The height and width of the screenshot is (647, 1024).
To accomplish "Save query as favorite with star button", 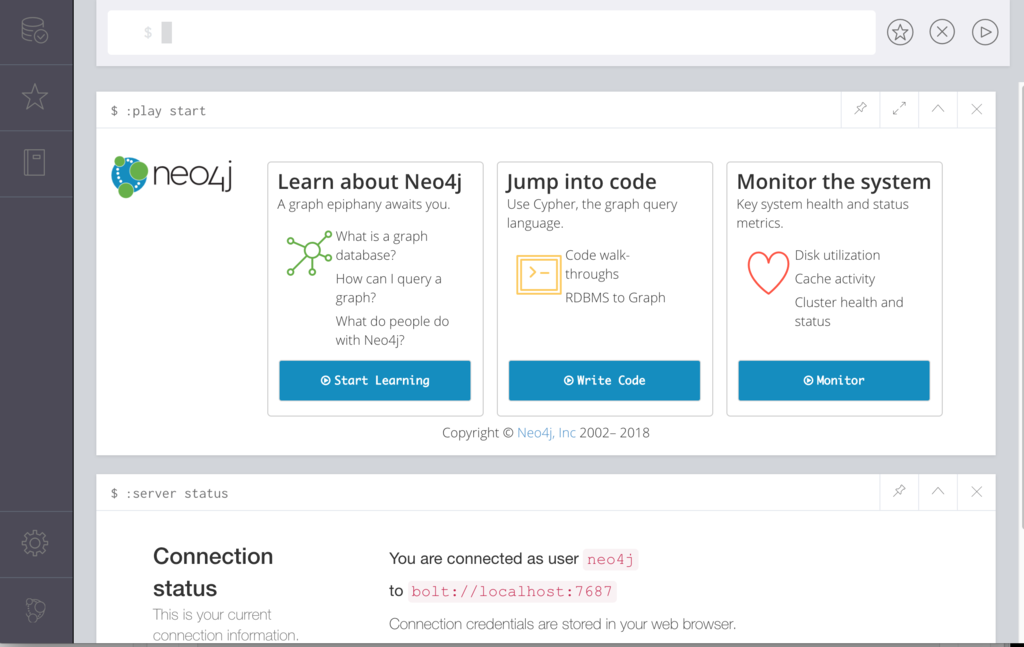I will click(x=900, y=32).
